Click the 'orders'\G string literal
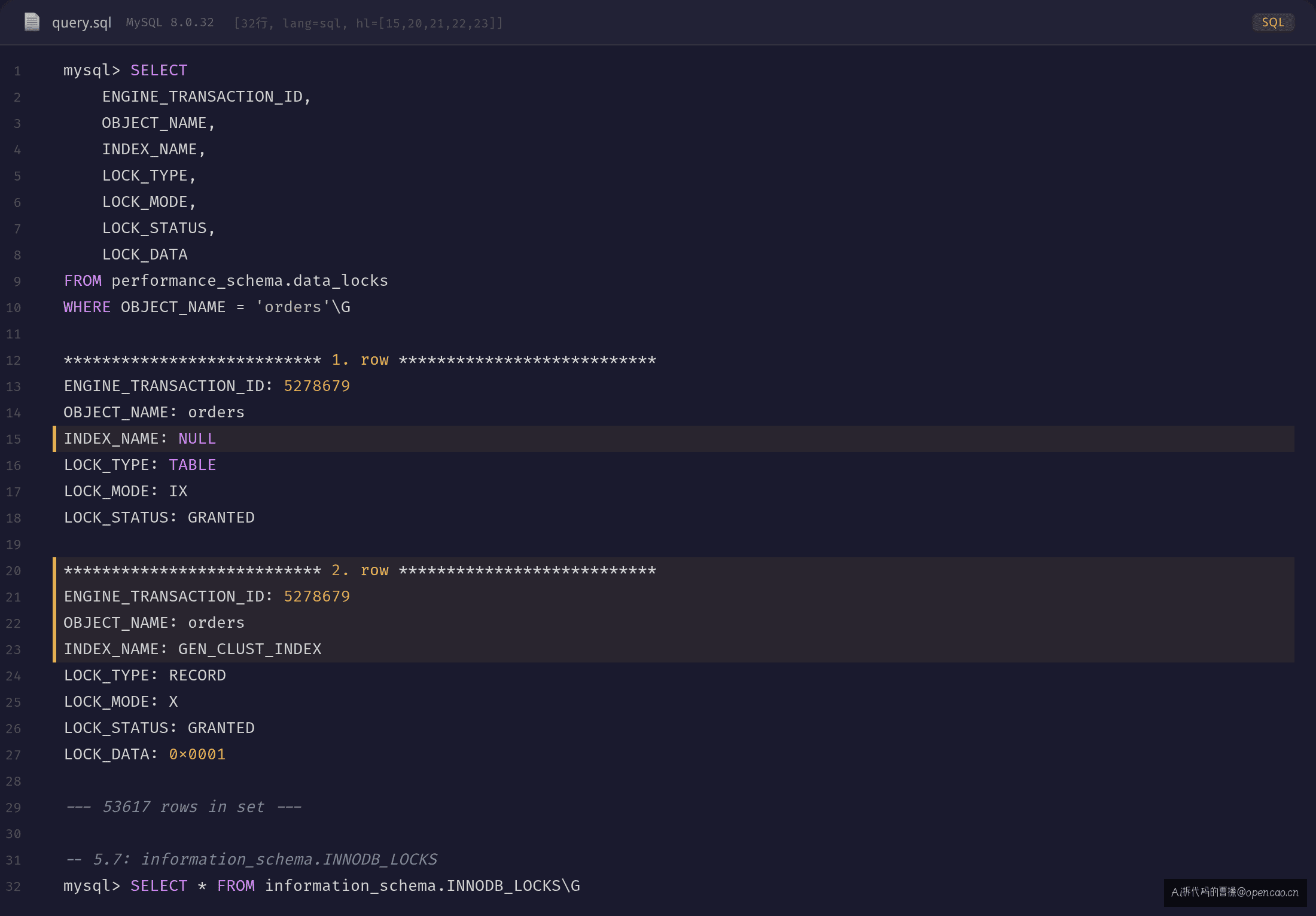1316x916 pixels. [303, 307]
